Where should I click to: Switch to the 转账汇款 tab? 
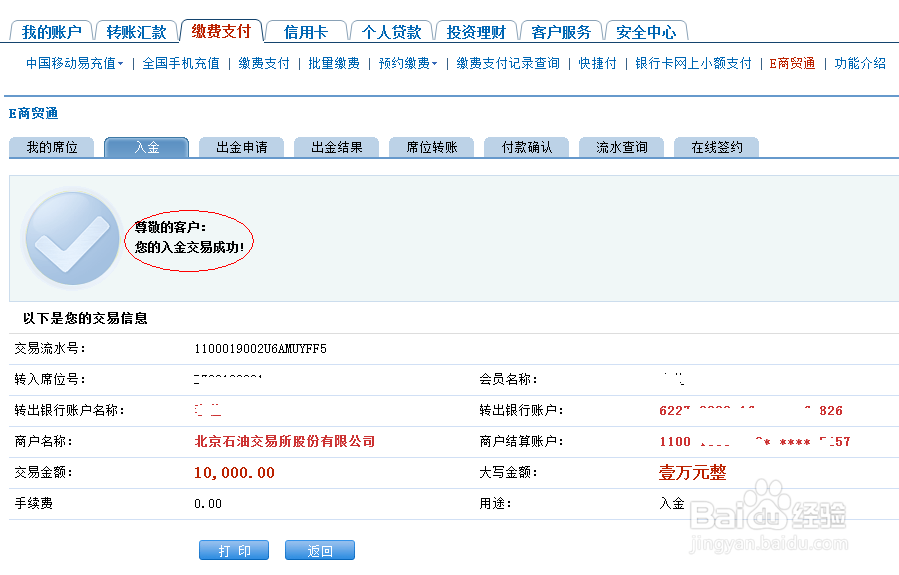click(x=136, y=32)
